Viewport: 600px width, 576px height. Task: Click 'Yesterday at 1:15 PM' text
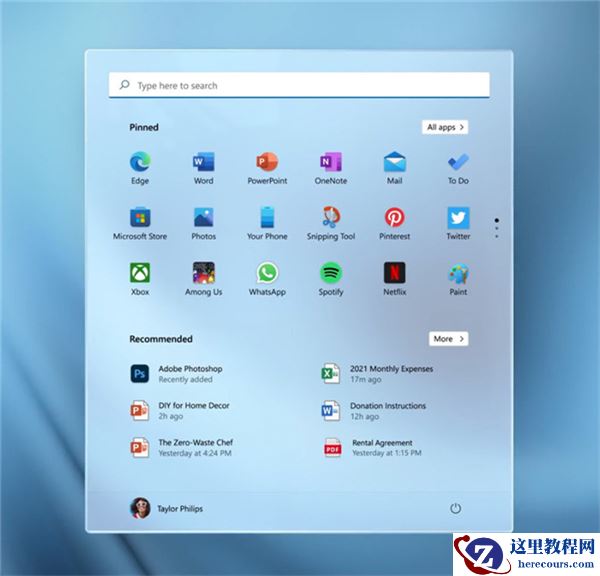[x=386, y=453]
